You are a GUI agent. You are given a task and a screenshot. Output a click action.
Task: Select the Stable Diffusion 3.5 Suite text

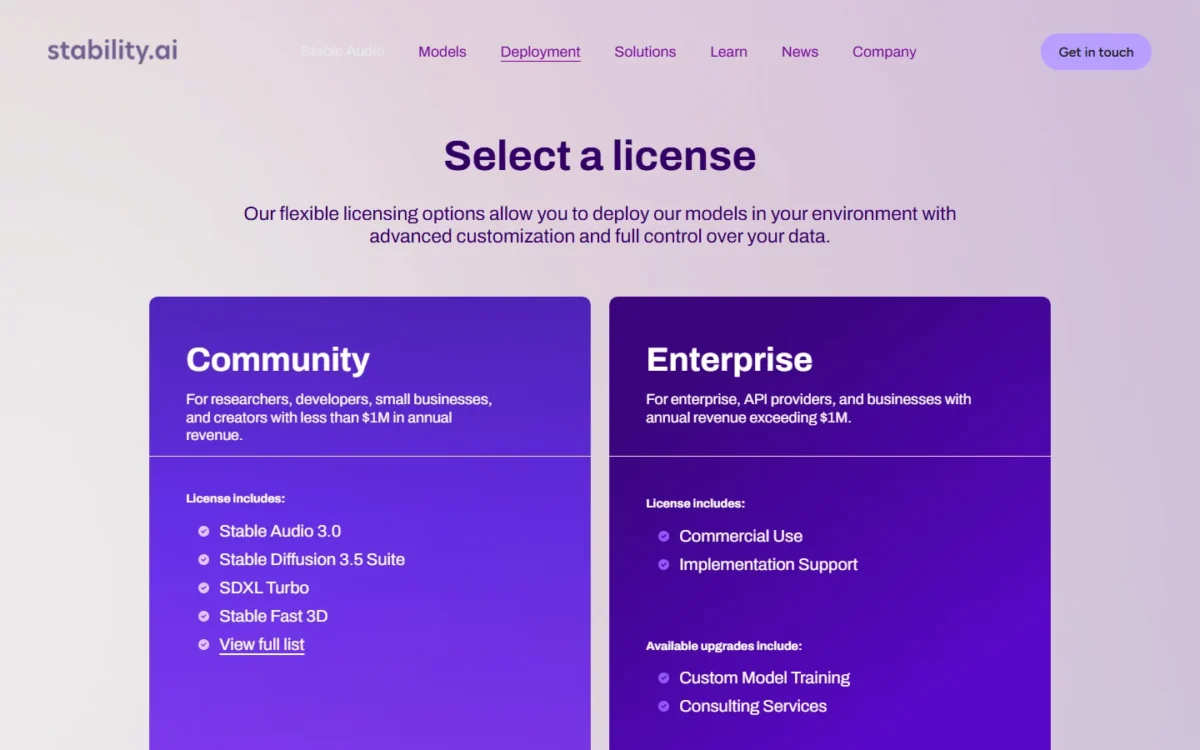coord(312,560)
